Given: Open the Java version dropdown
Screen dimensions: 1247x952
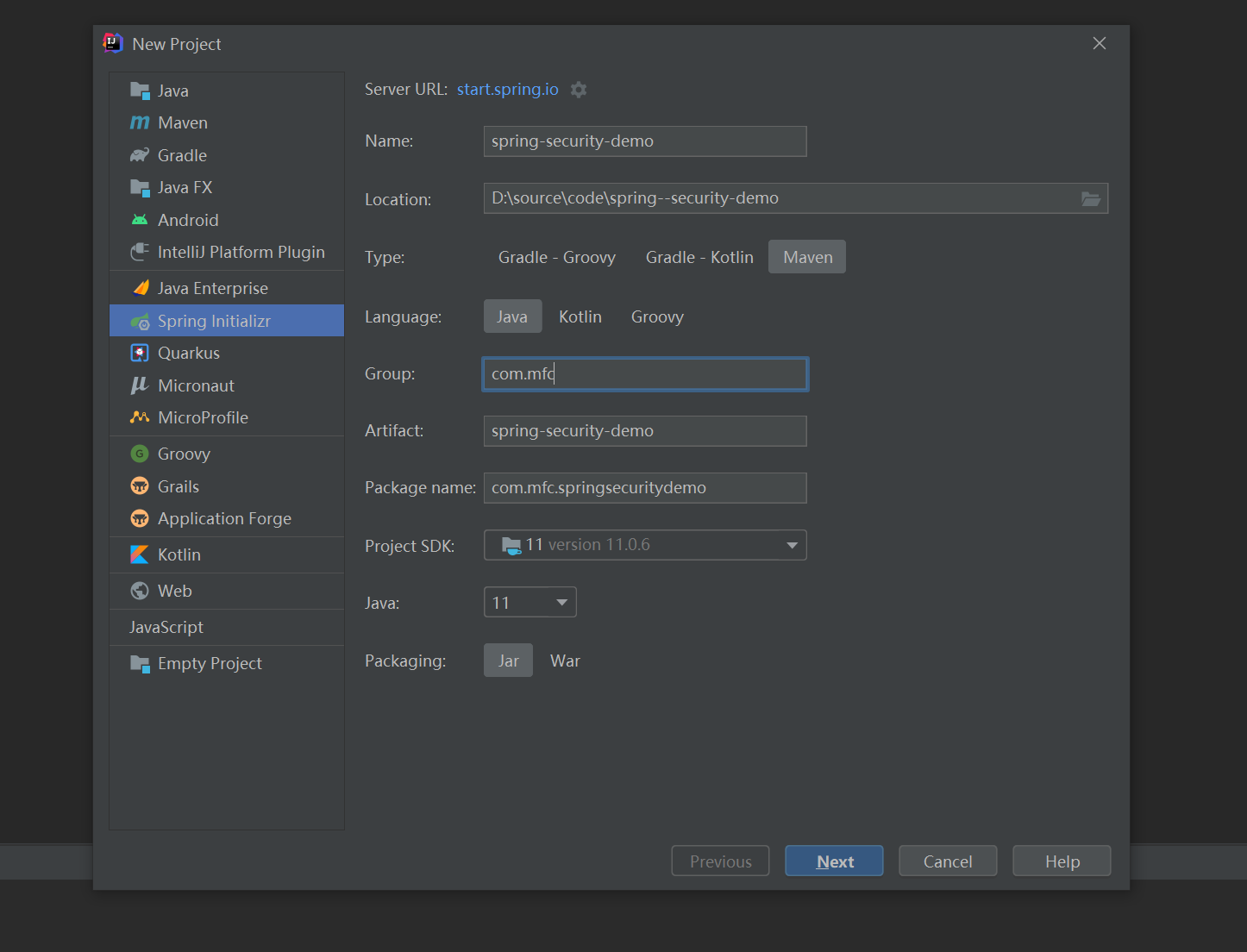Looking at the screenshot, I should click(530, 602).
